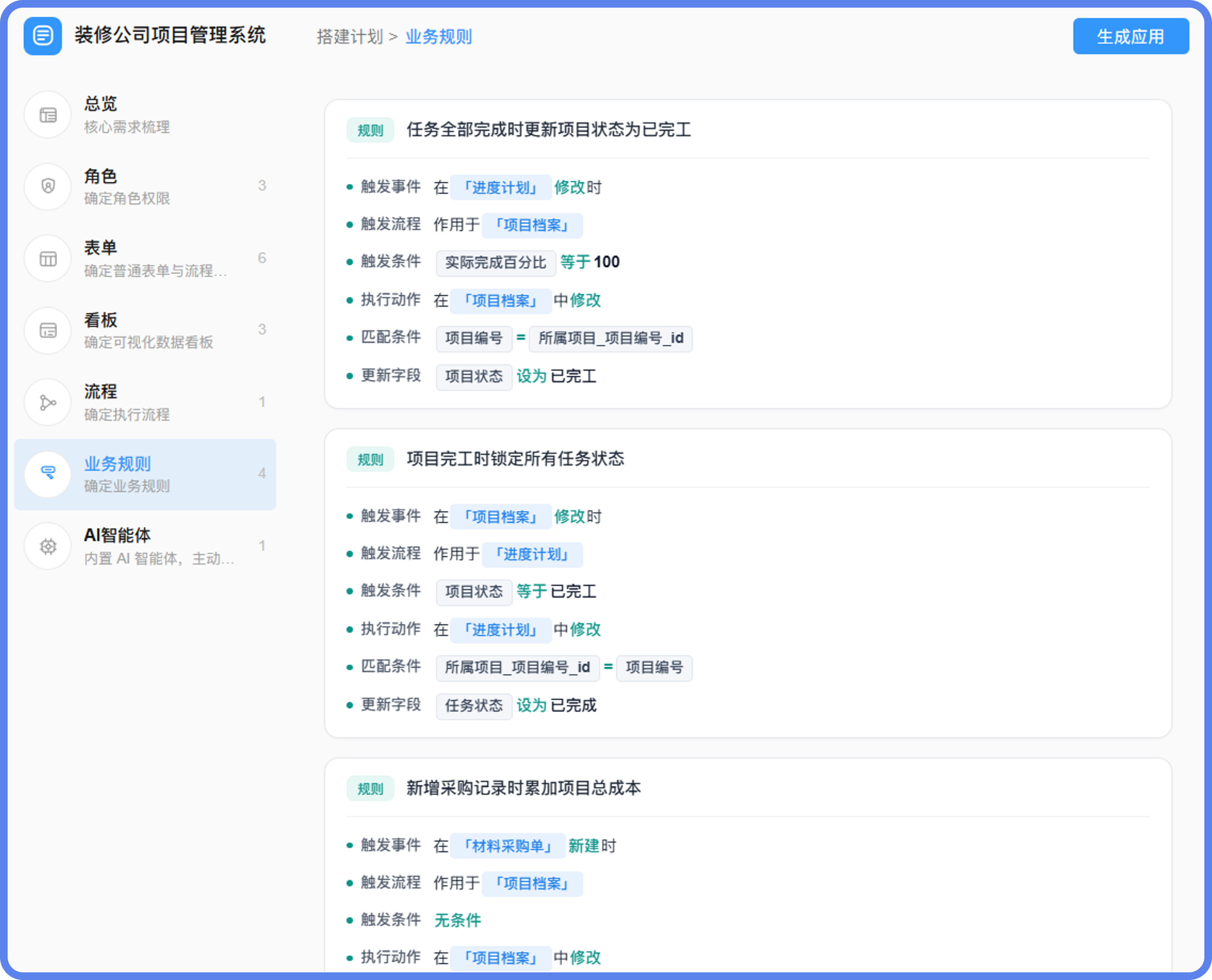Click 「项目档案」 in first rule's 触发流程
Image resolution: width=1212 pixels, height=980 pixels.
[532, 225]
